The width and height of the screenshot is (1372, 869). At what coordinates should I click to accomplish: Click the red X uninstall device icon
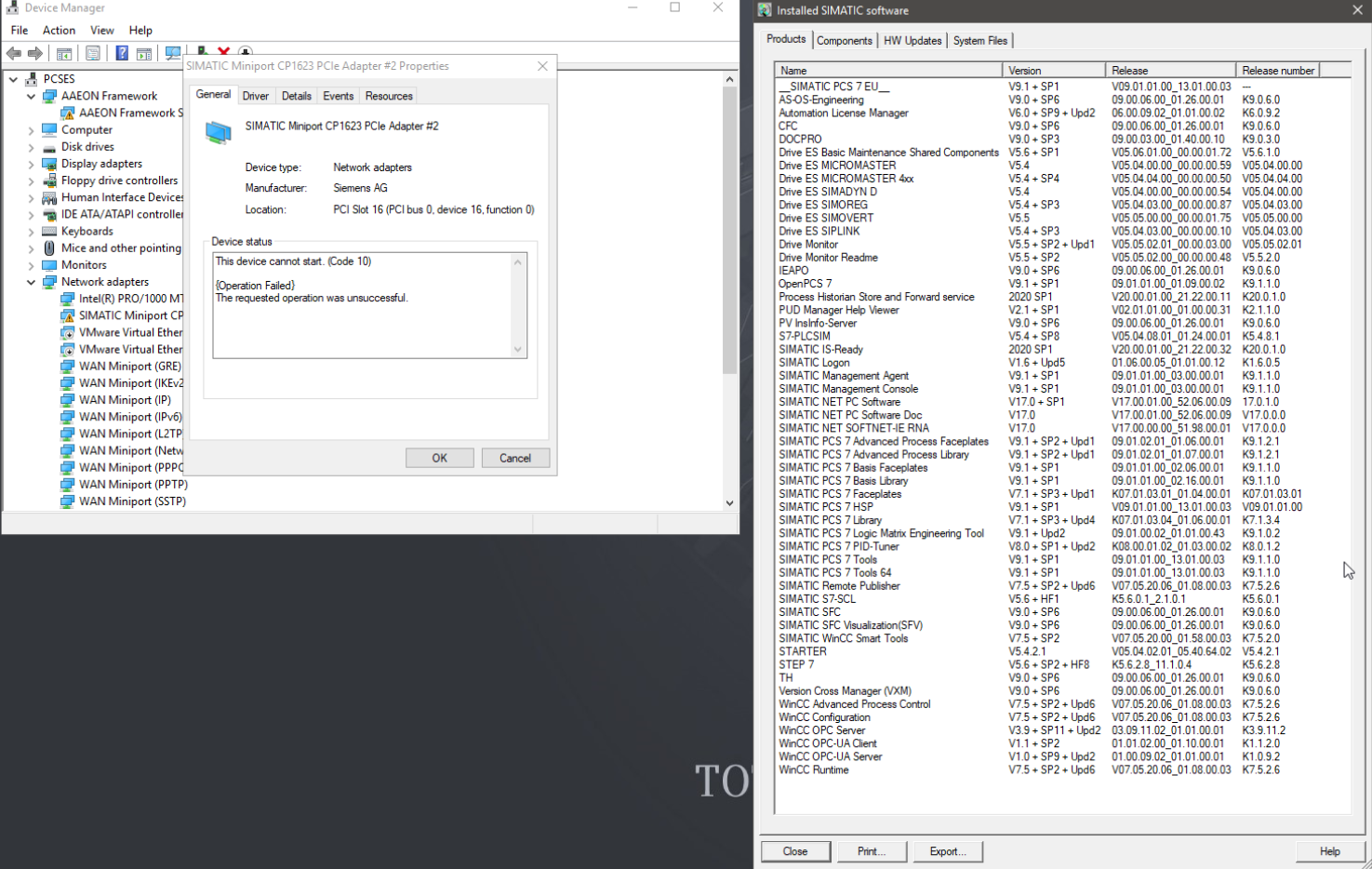224,52
